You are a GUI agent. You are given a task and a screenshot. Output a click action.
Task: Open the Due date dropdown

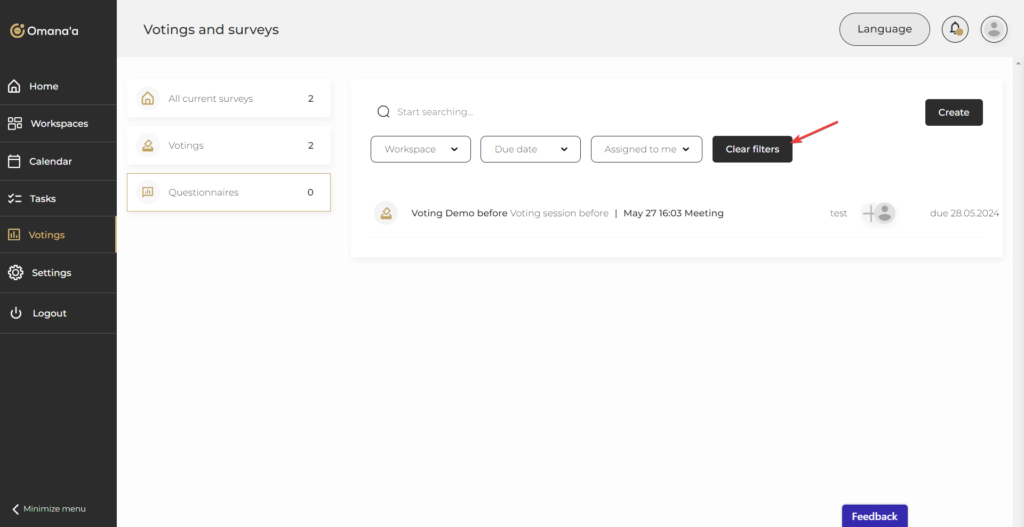530,149
